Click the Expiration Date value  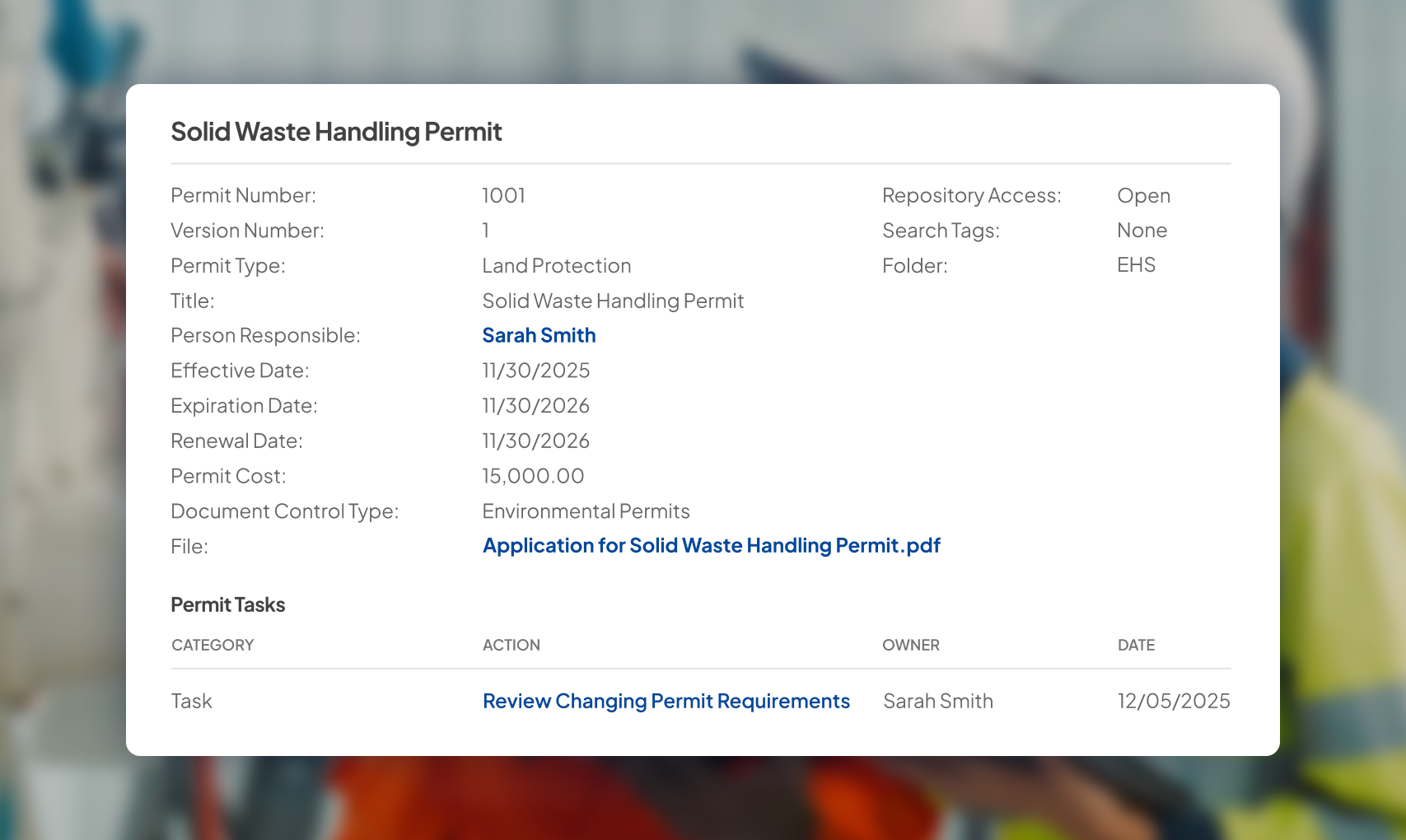[535, 406]
